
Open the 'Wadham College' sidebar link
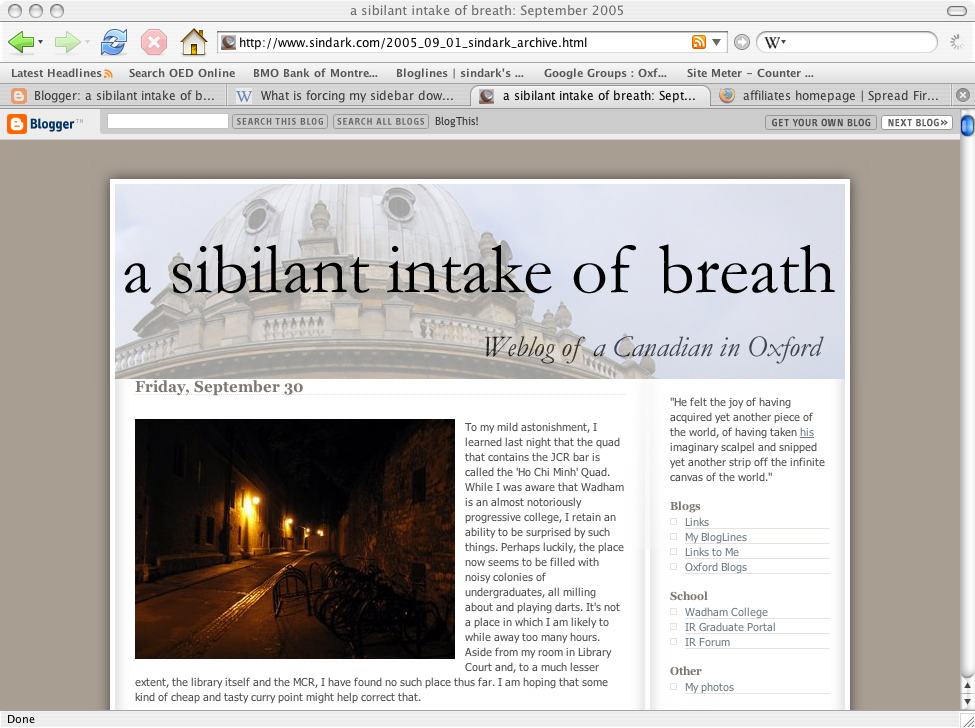[x=726, y=612]
